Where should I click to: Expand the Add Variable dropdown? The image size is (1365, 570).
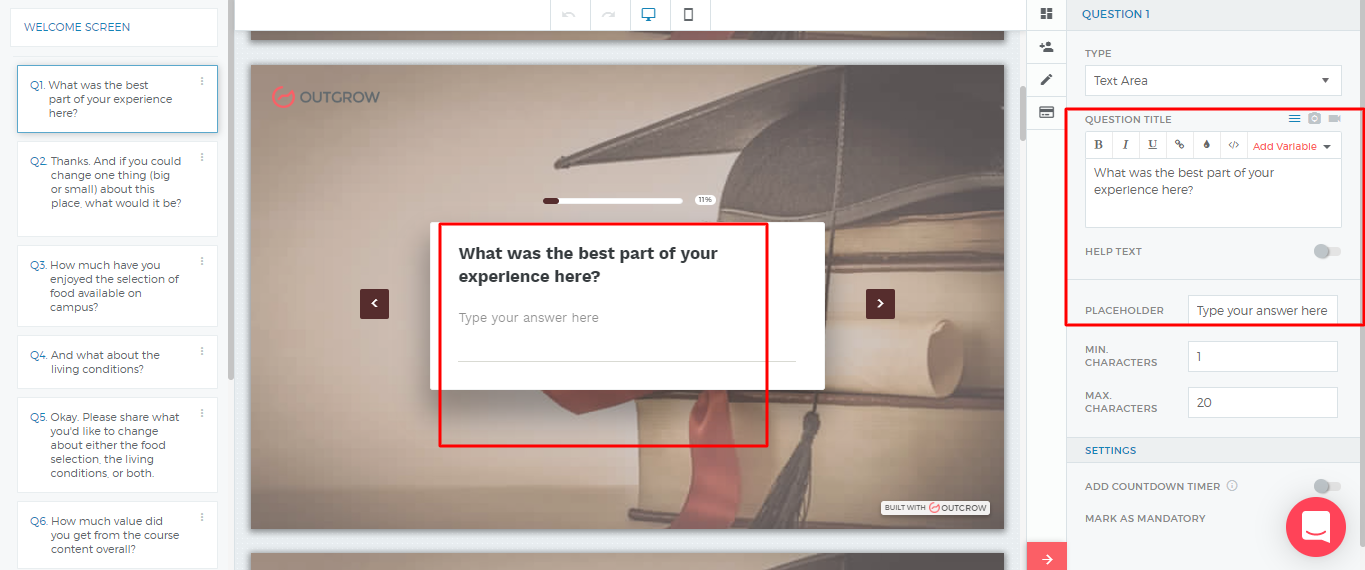pos(1293,146)
